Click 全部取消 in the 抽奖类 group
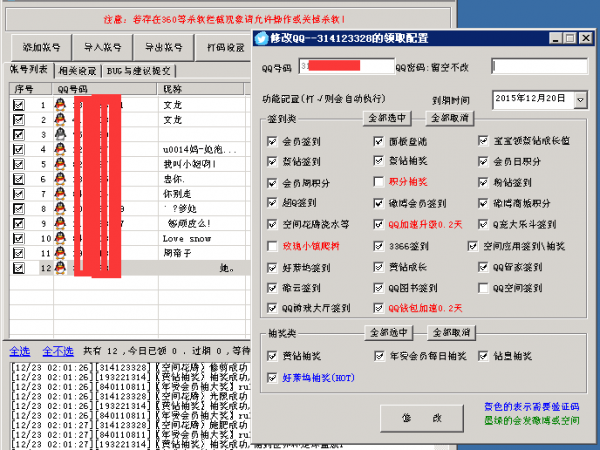Viewport: 600px width, 450px height. [452, 333]
